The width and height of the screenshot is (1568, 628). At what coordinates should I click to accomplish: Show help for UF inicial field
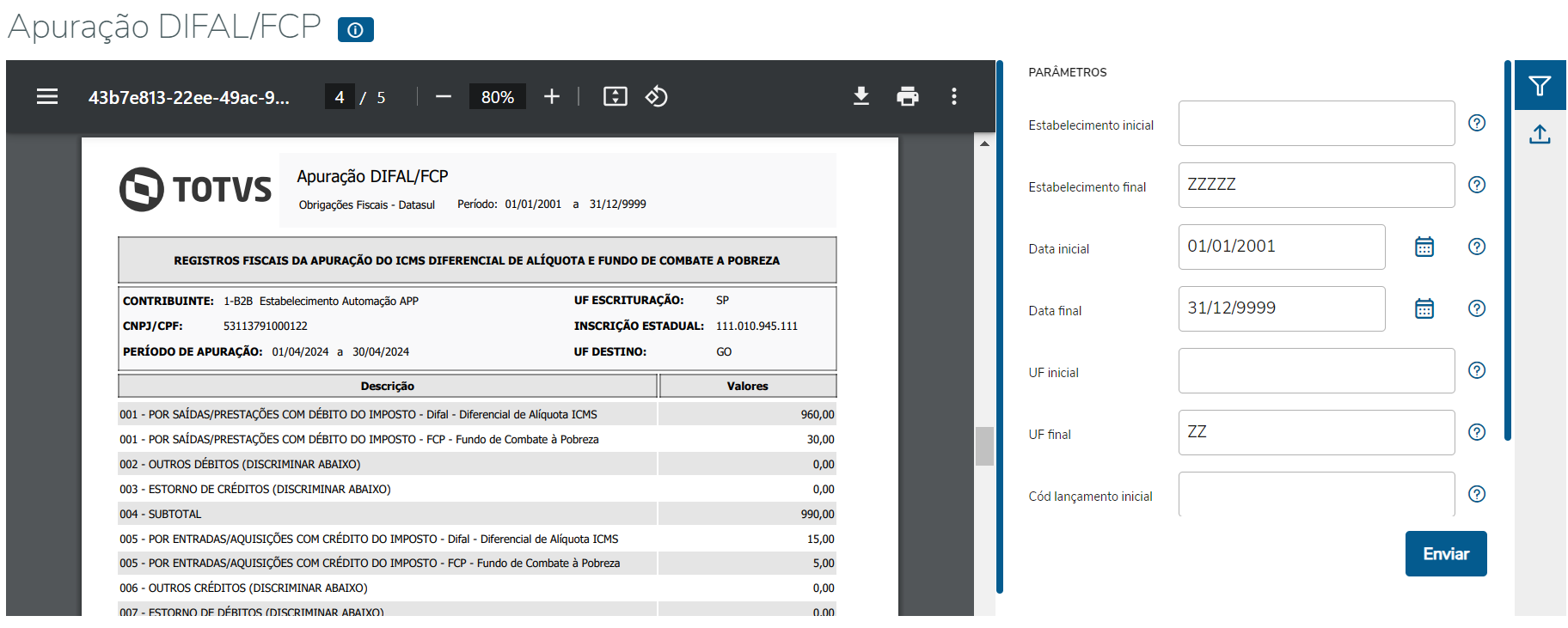(1477, 370)
